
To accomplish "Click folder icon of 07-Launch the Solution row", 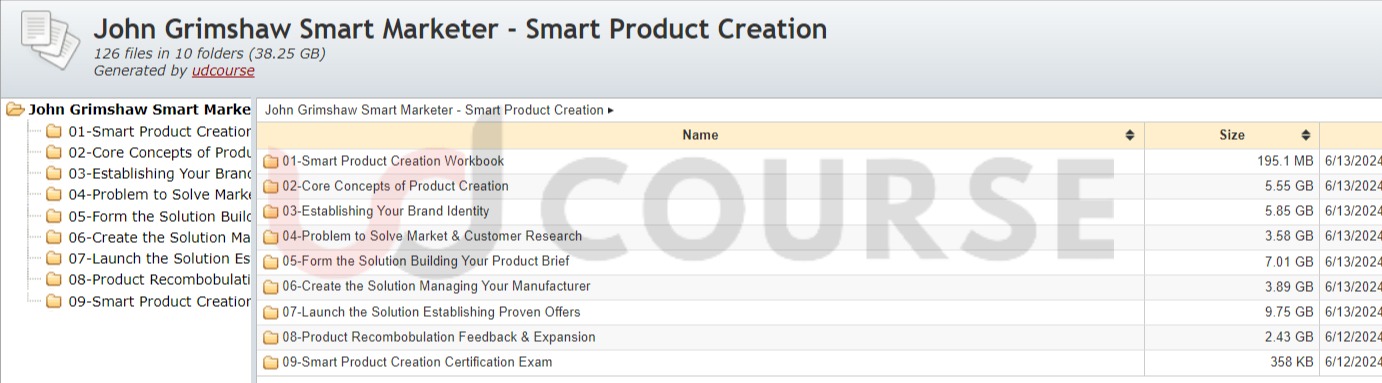I will pyautogui.click(x=271, y=313).
